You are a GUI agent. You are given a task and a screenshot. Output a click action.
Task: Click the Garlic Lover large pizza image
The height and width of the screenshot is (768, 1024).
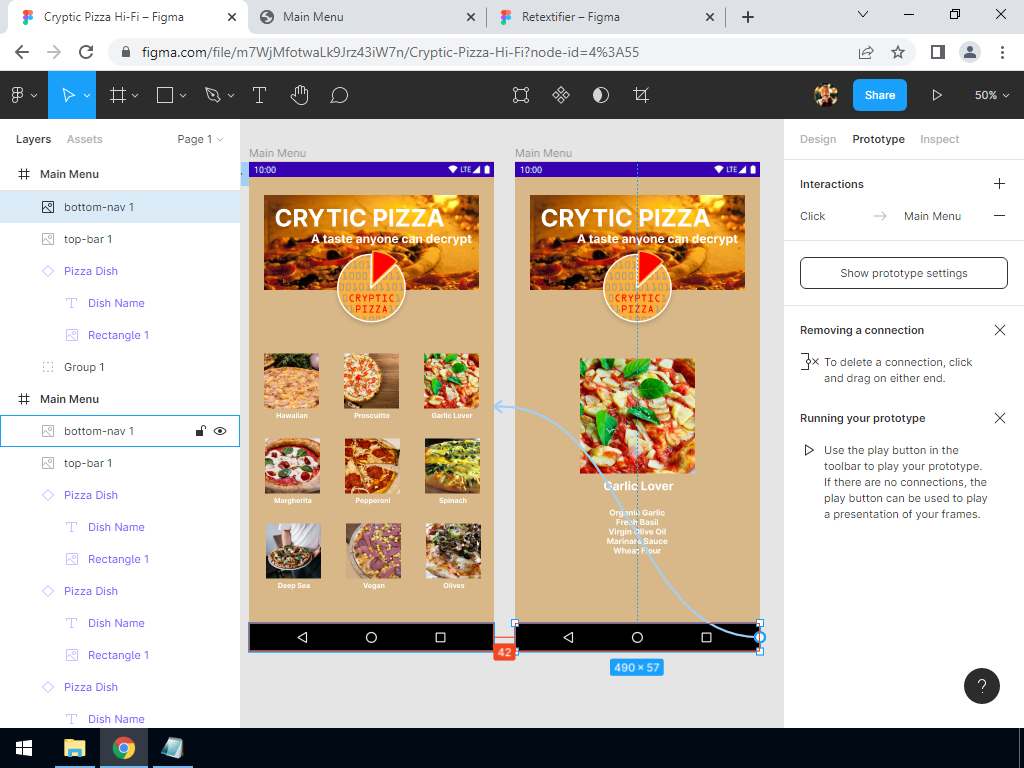click(x=637, y=416)
